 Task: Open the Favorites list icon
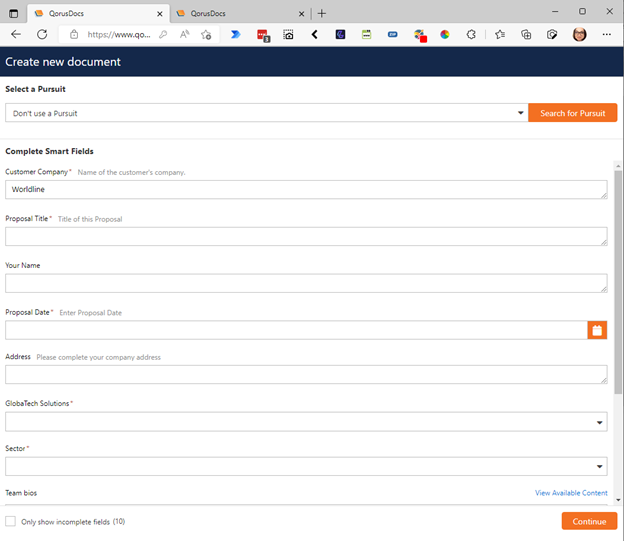click(x=500, y=35)
